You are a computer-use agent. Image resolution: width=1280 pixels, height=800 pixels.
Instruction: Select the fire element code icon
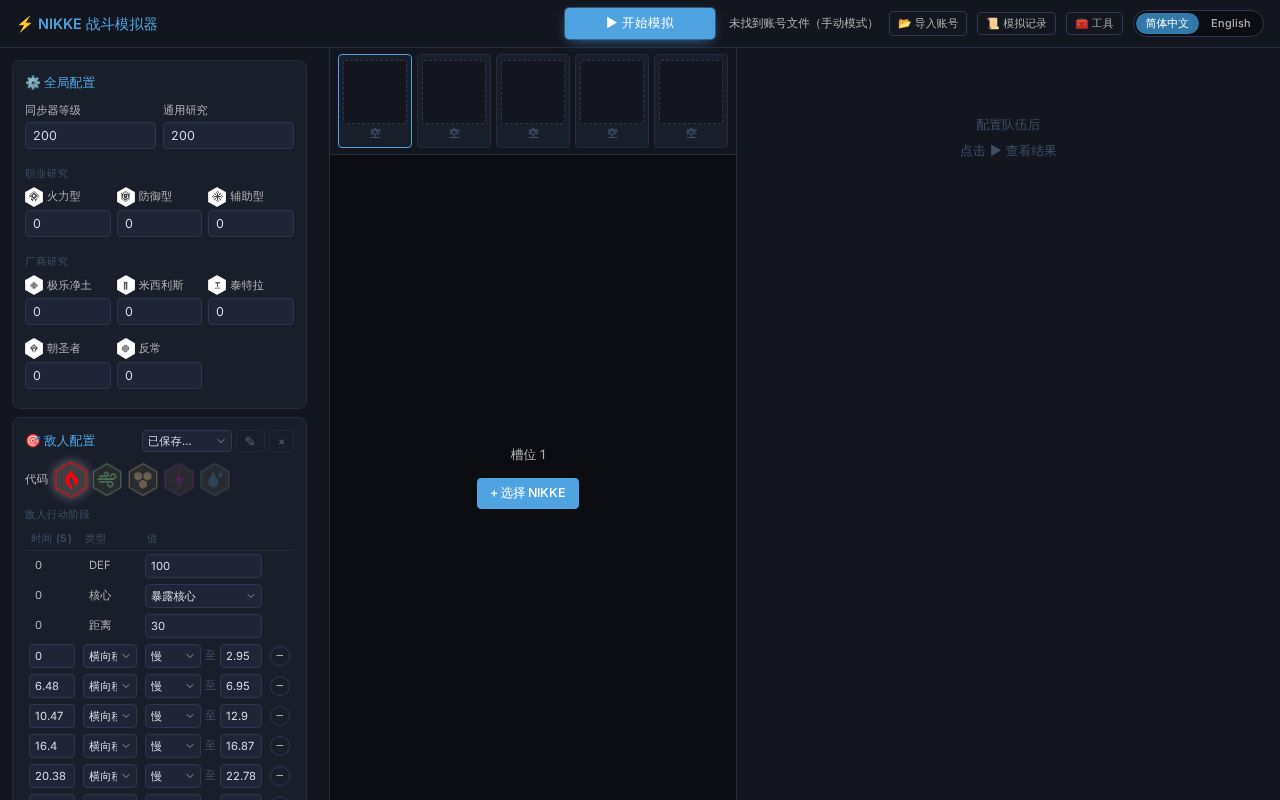(71, 480)
